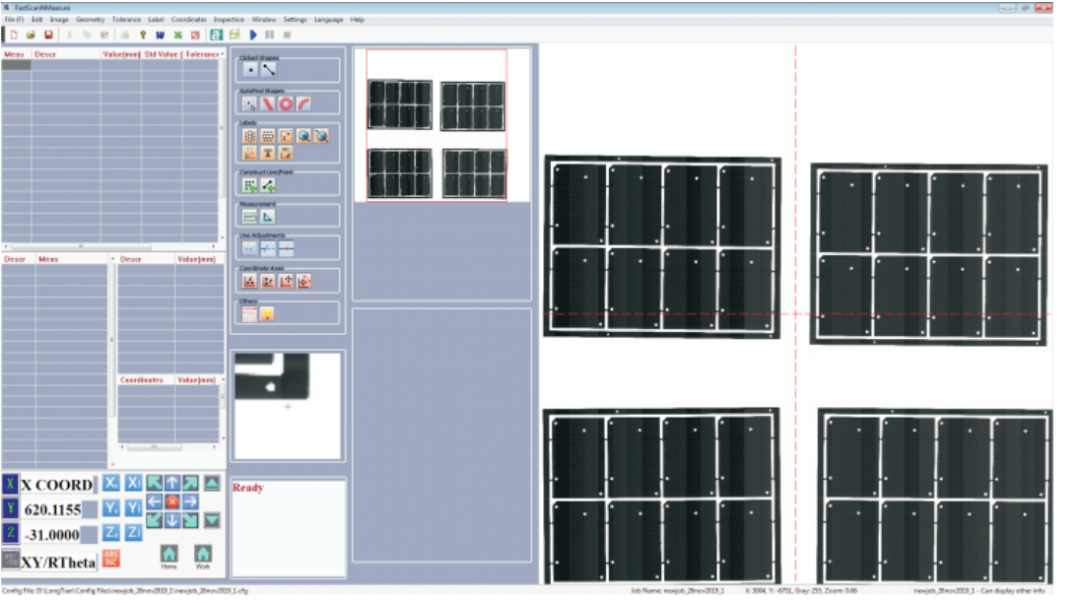The image size is (1080, 603).
Task: Select the clicked point shape tool
Action: click(x=250, y=70)
